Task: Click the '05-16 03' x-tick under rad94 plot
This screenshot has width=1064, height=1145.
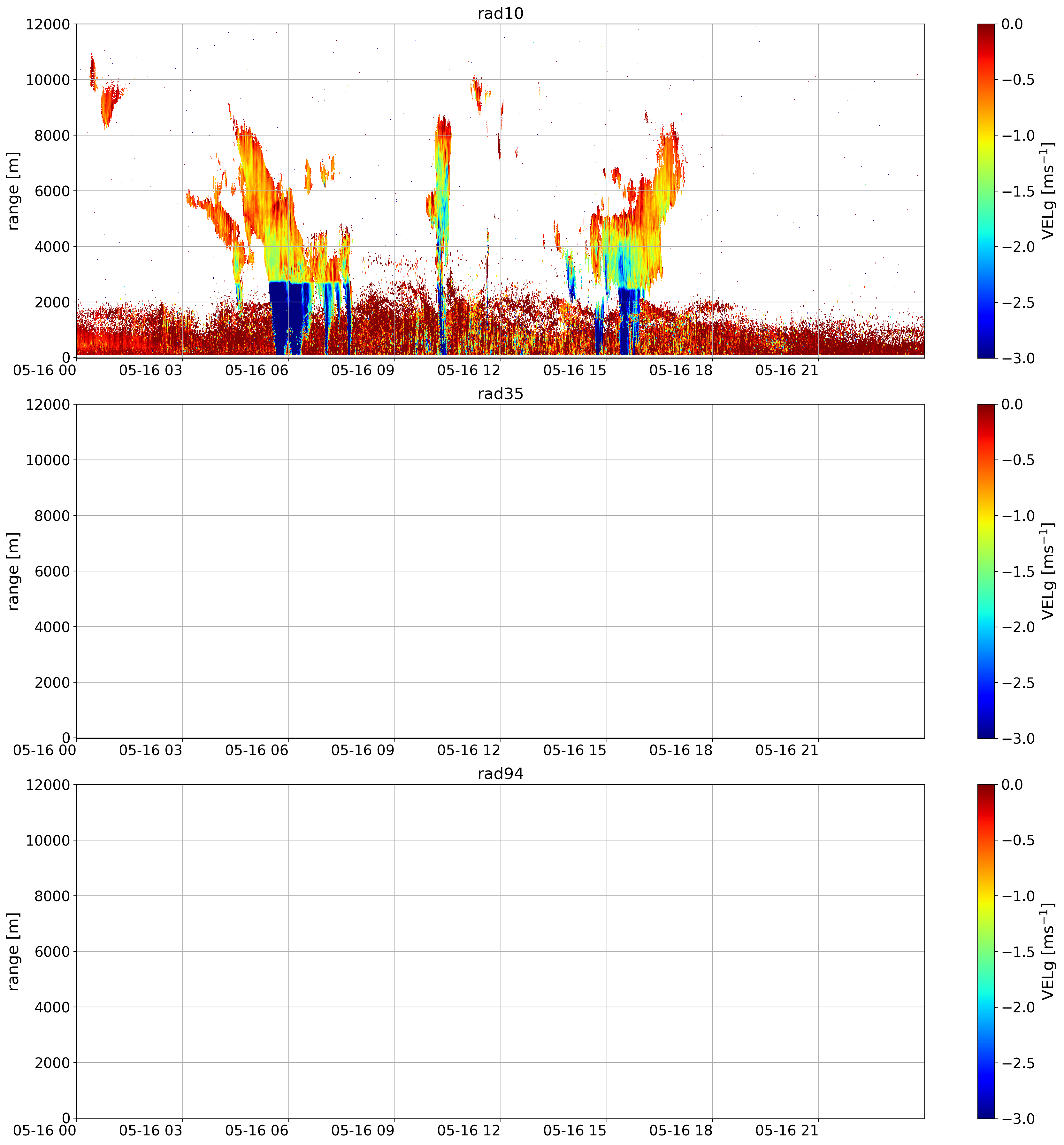Action: pos(151,1131)
